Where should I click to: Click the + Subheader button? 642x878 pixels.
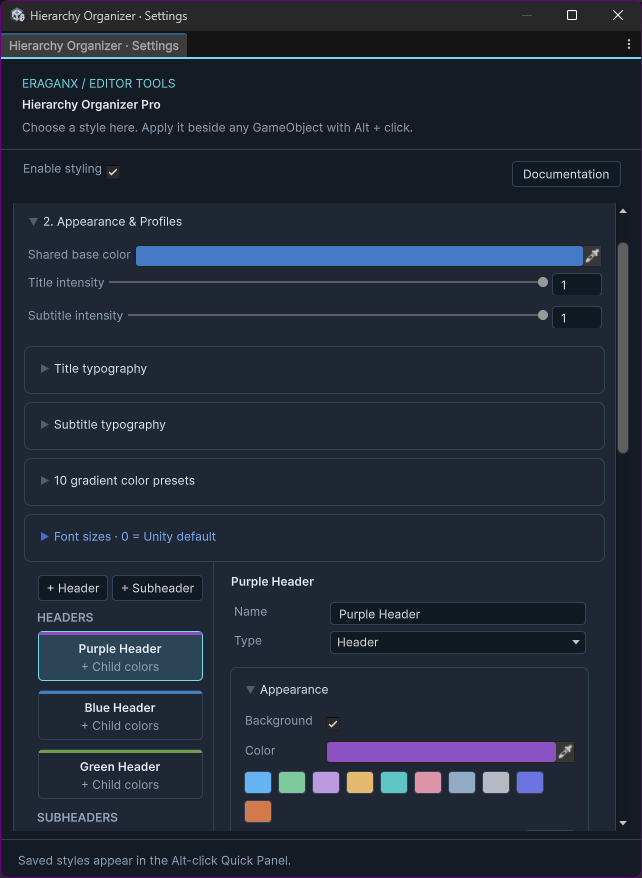(x=157, y=588)
